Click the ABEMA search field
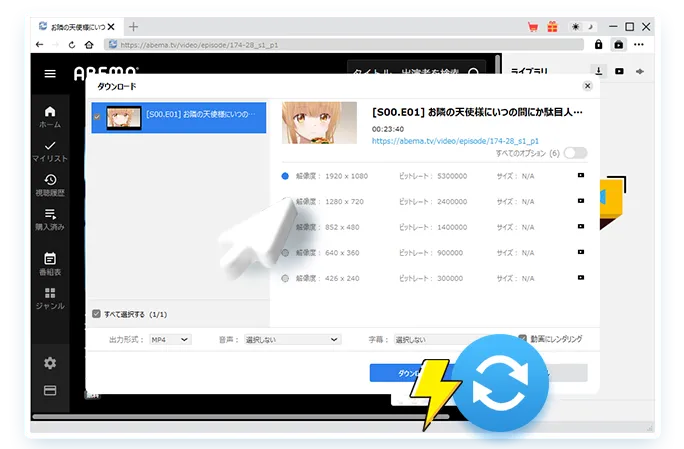 coord(416,72)
